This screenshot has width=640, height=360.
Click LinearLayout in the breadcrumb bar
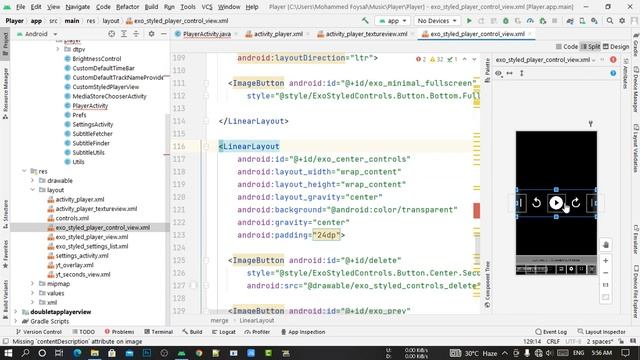tap(257, 321)
